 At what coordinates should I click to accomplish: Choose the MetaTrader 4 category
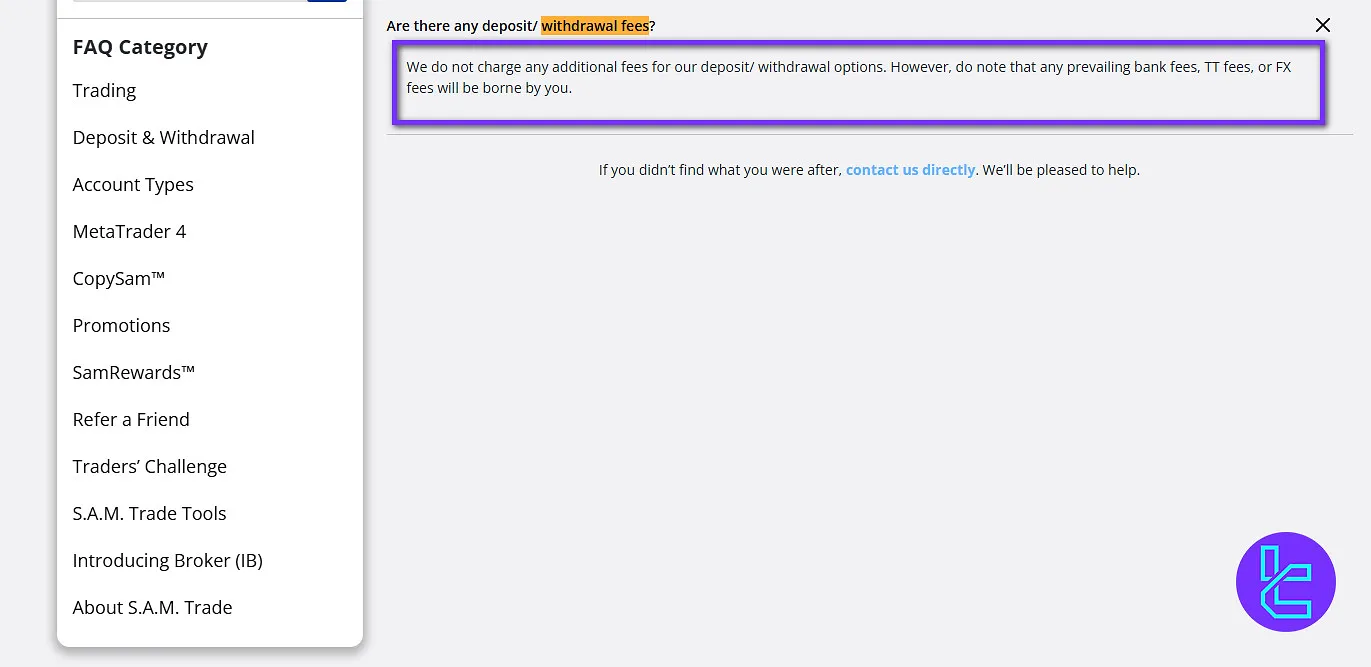129,232
